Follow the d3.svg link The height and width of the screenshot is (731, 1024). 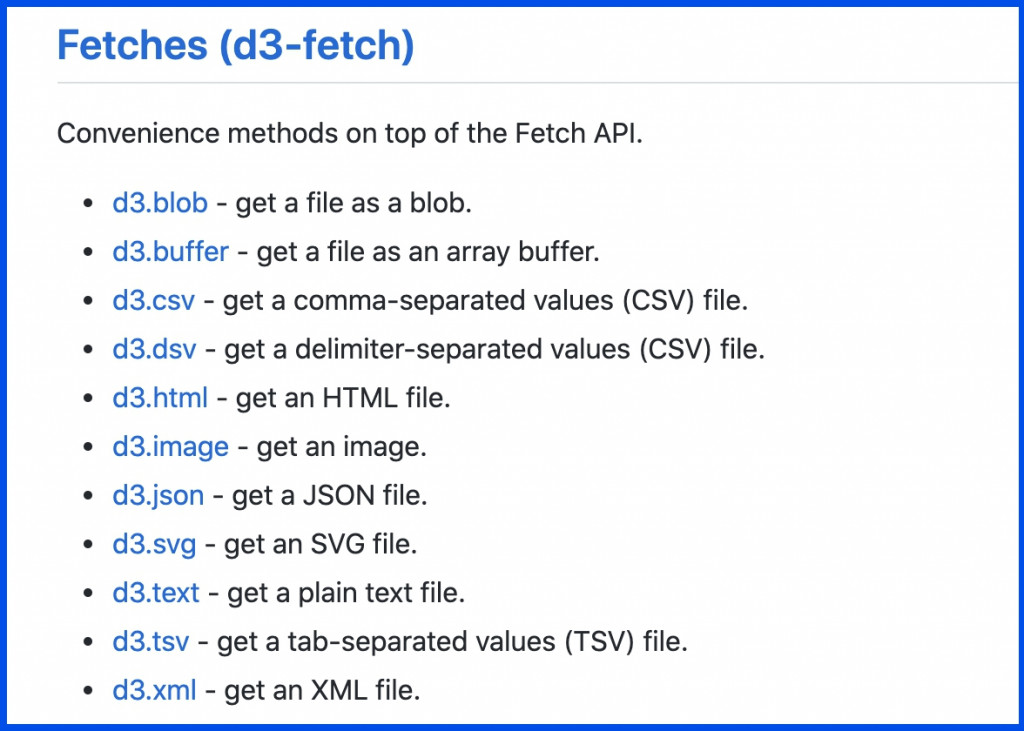coord(154,544)
